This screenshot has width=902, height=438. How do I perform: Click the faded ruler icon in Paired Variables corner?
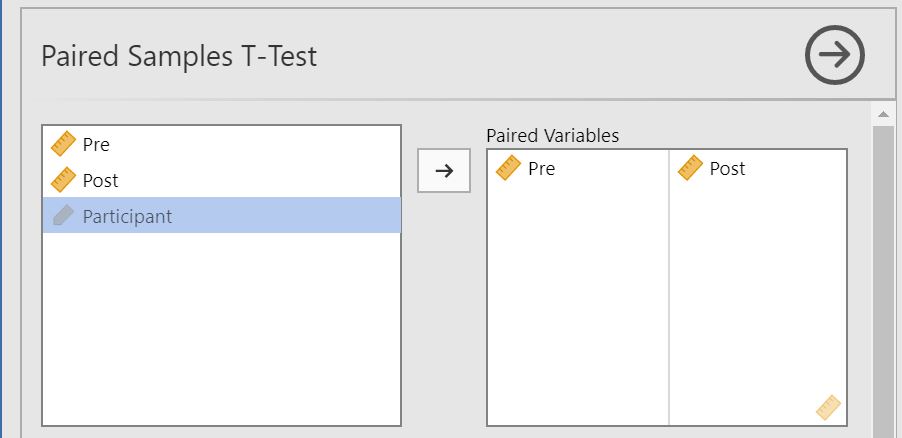pyautogui.click(x=828, y=407)
